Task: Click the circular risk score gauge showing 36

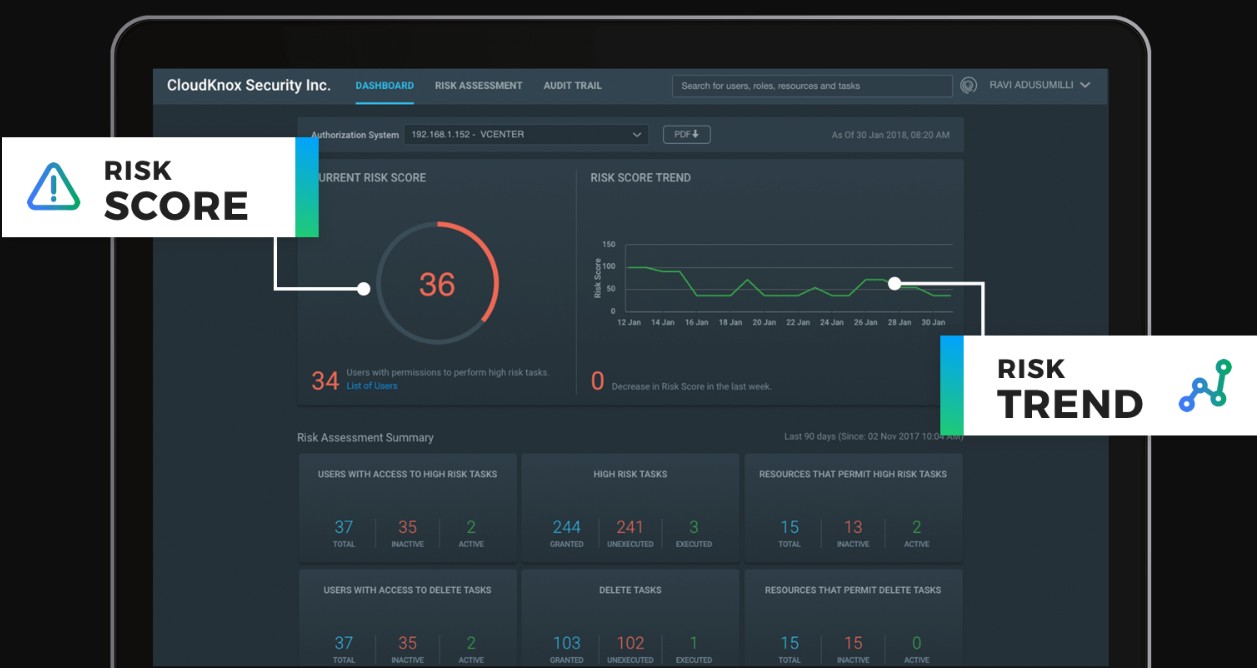Action: 437,285
